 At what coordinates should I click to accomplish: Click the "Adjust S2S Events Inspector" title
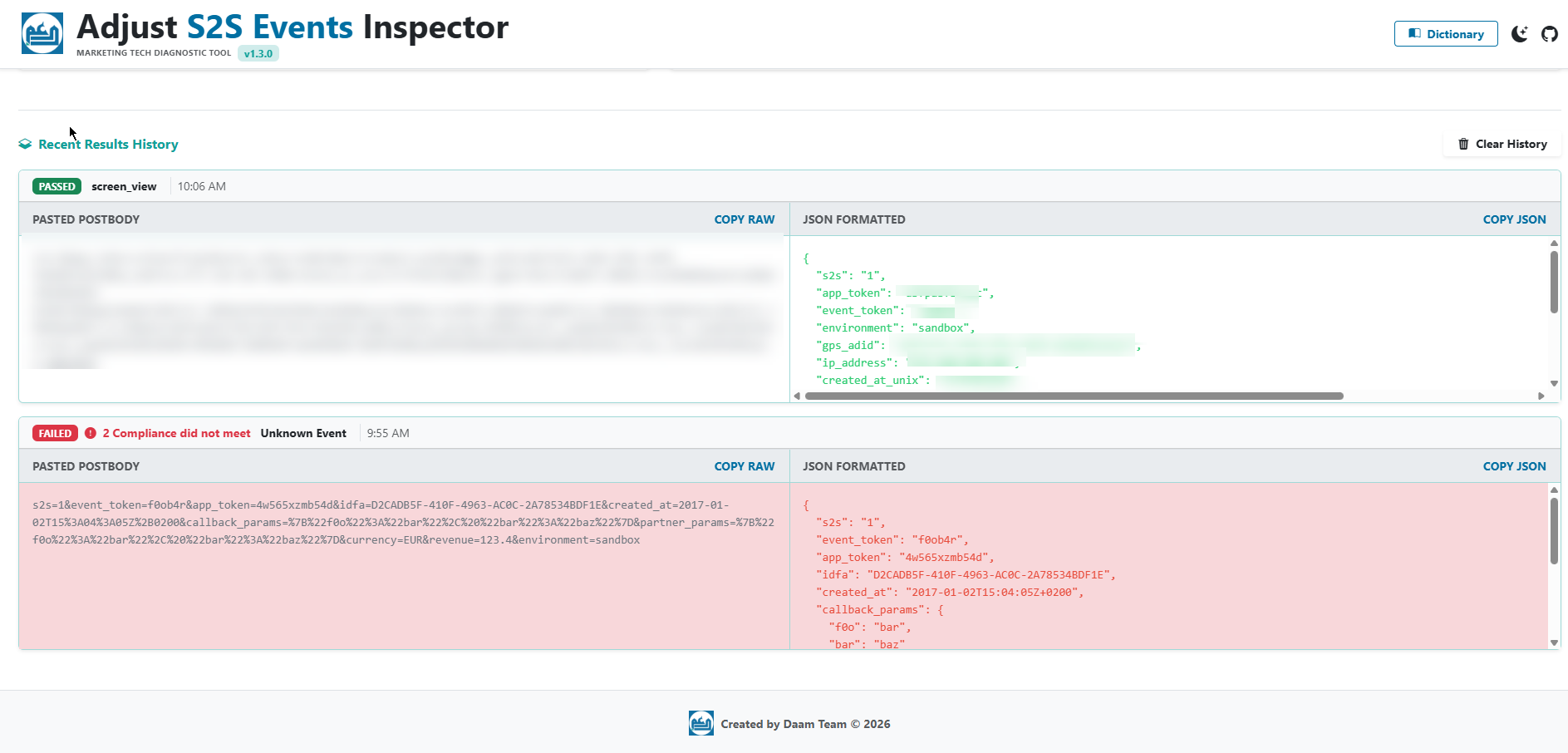tap(292, 27)
